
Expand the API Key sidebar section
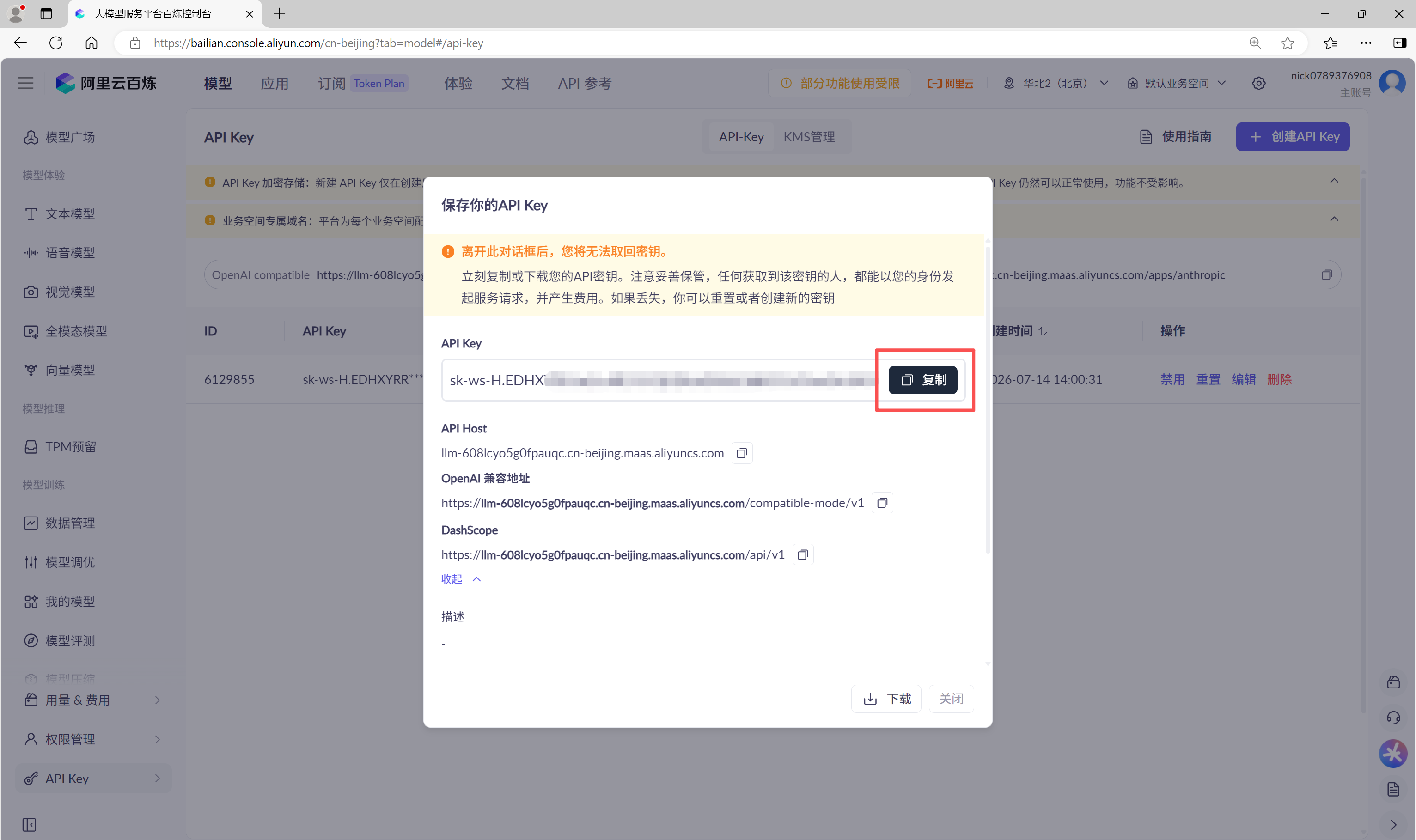(x=93, y=779)
